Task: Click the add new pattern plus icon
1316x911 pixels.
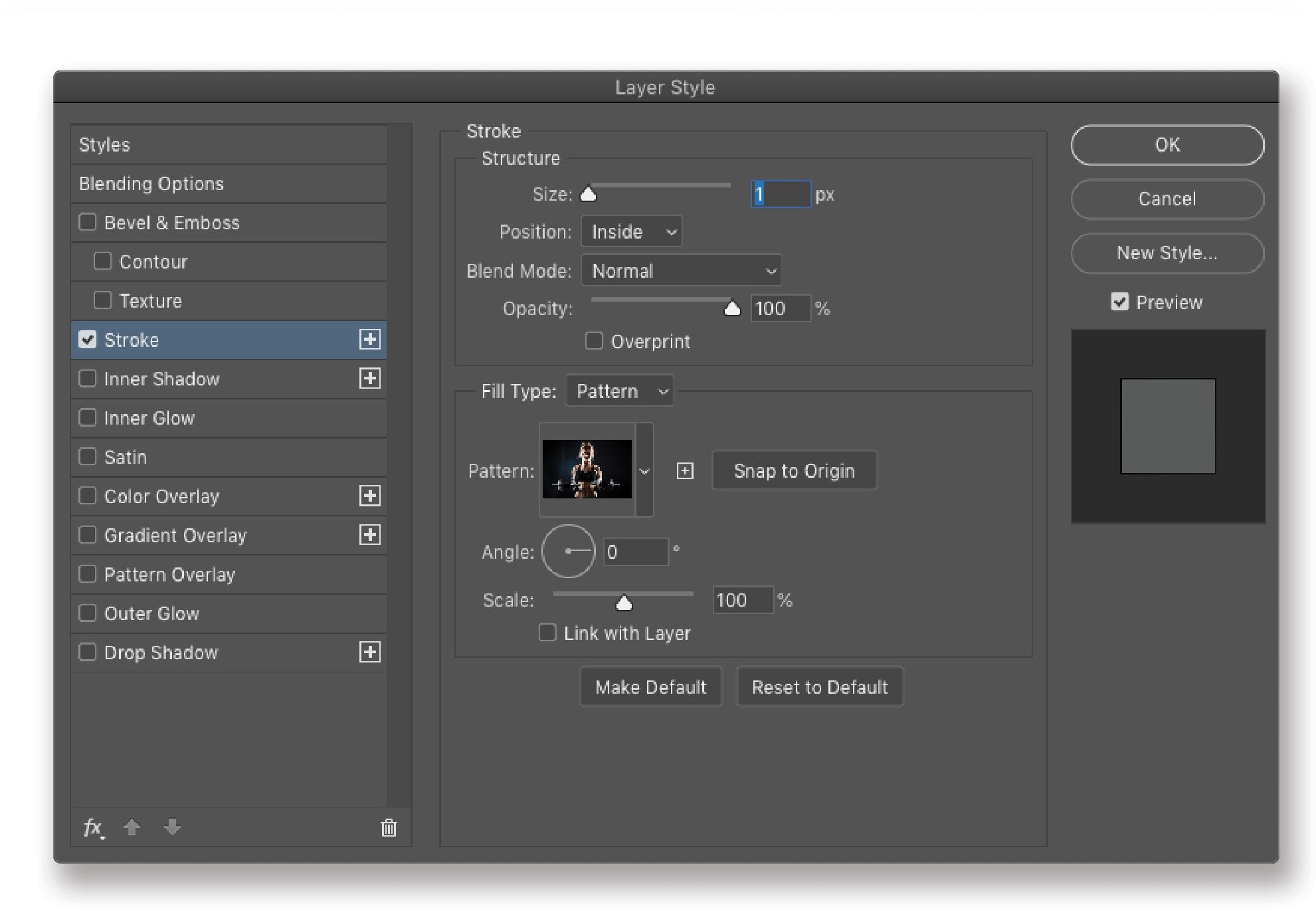Action: click(685, 470)
